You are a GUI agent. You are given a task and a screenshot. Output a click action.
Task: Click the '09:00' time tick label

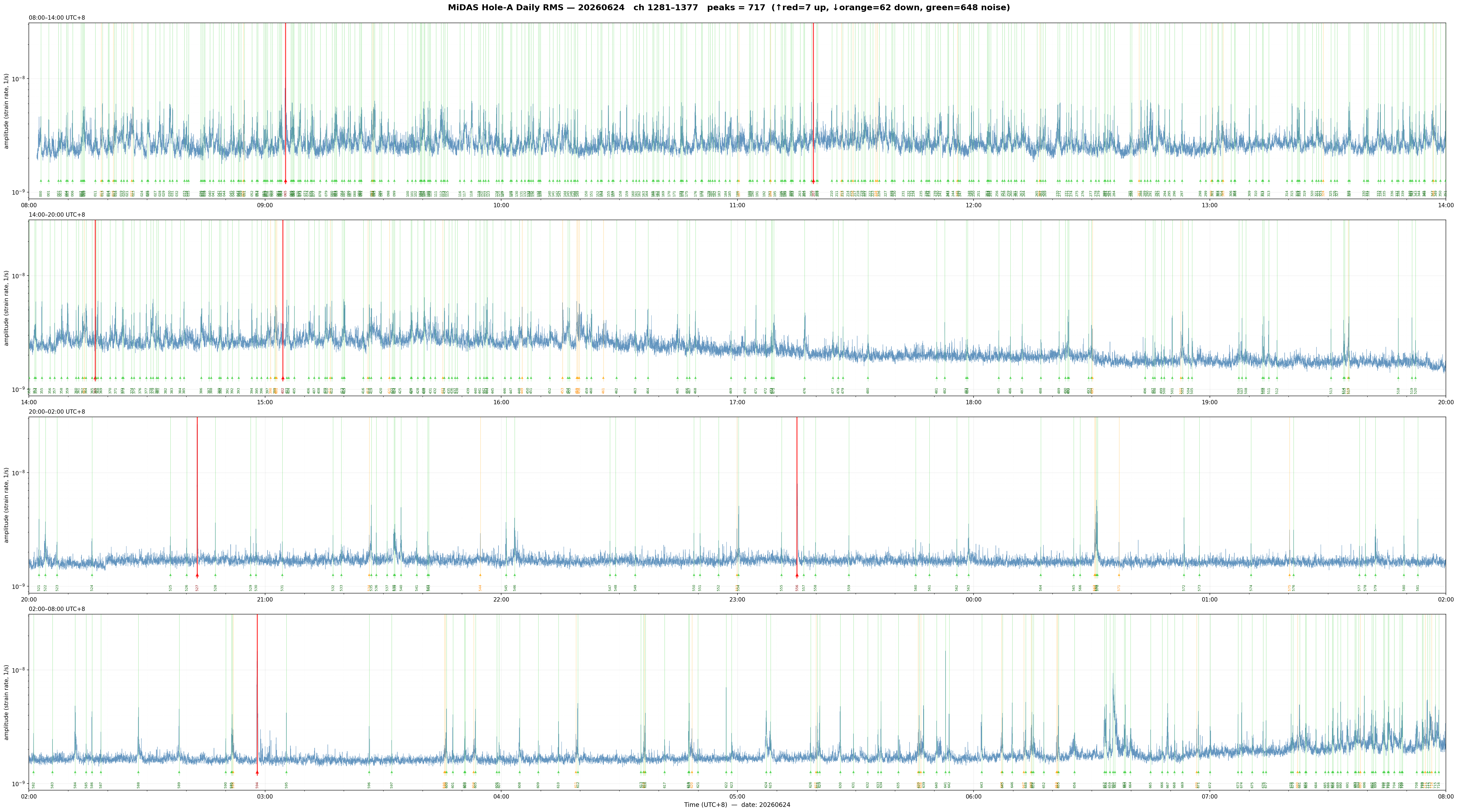point(265,205)
